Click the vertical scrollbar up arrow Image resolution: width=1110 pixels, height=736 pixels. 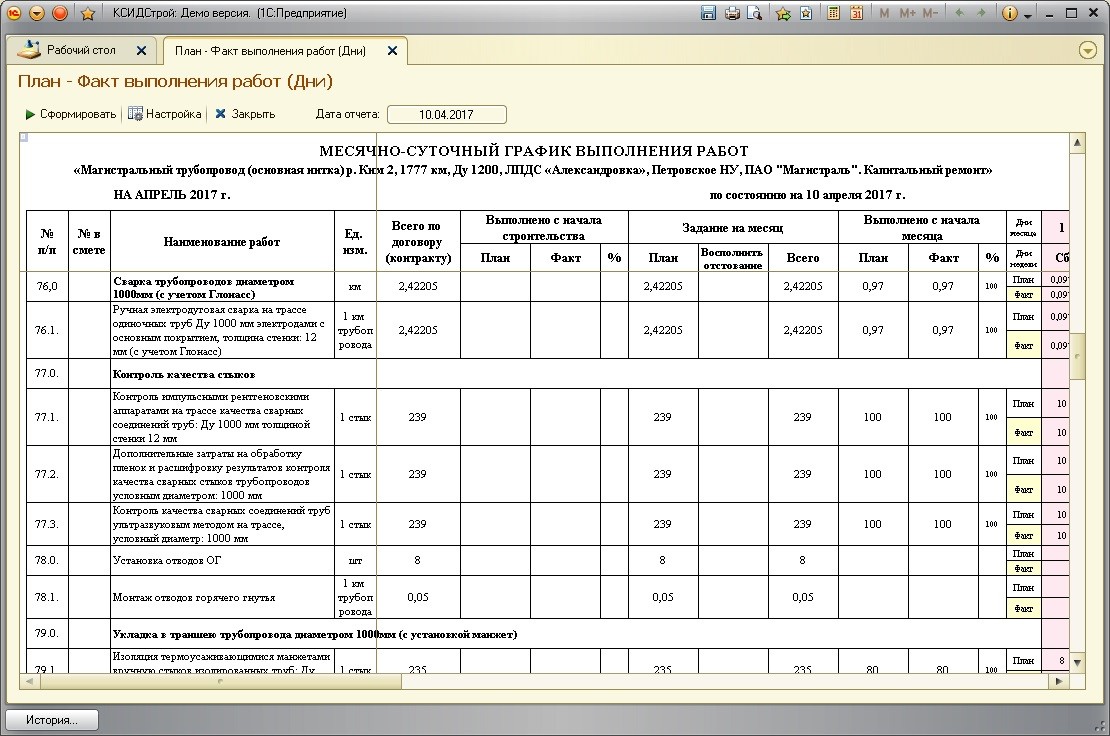click(1077, 142)
